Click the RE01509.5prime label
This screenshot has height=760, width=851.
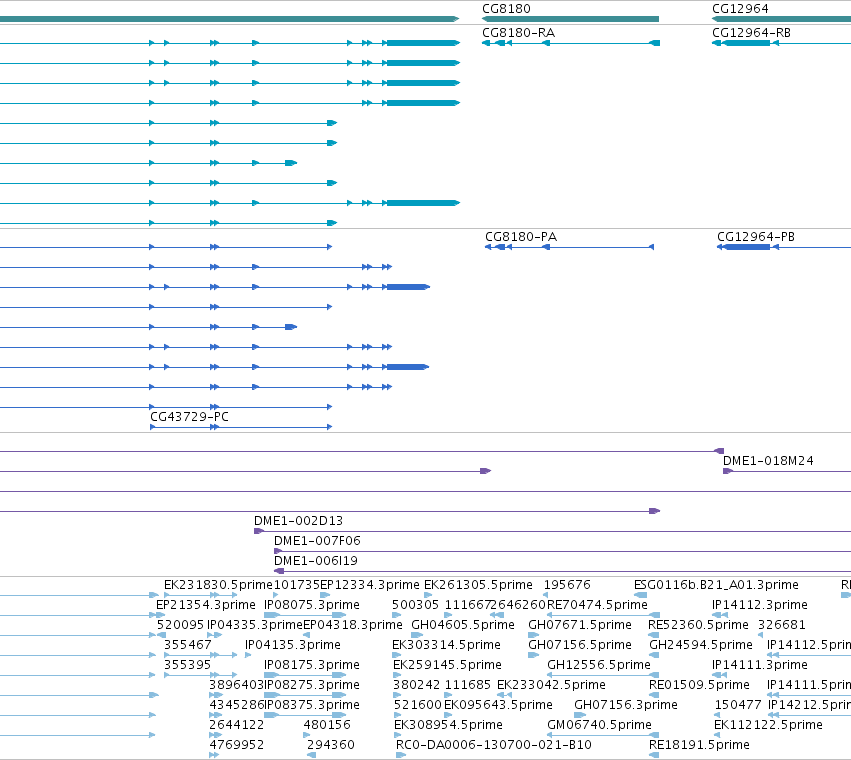(700, 686)
